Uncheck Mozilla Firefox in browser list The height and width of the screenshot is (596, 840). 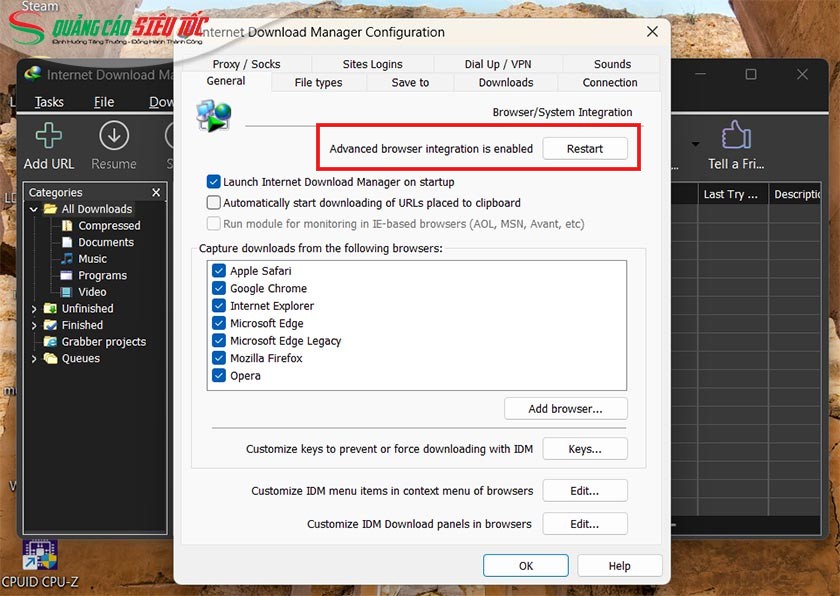pos(219,359)
